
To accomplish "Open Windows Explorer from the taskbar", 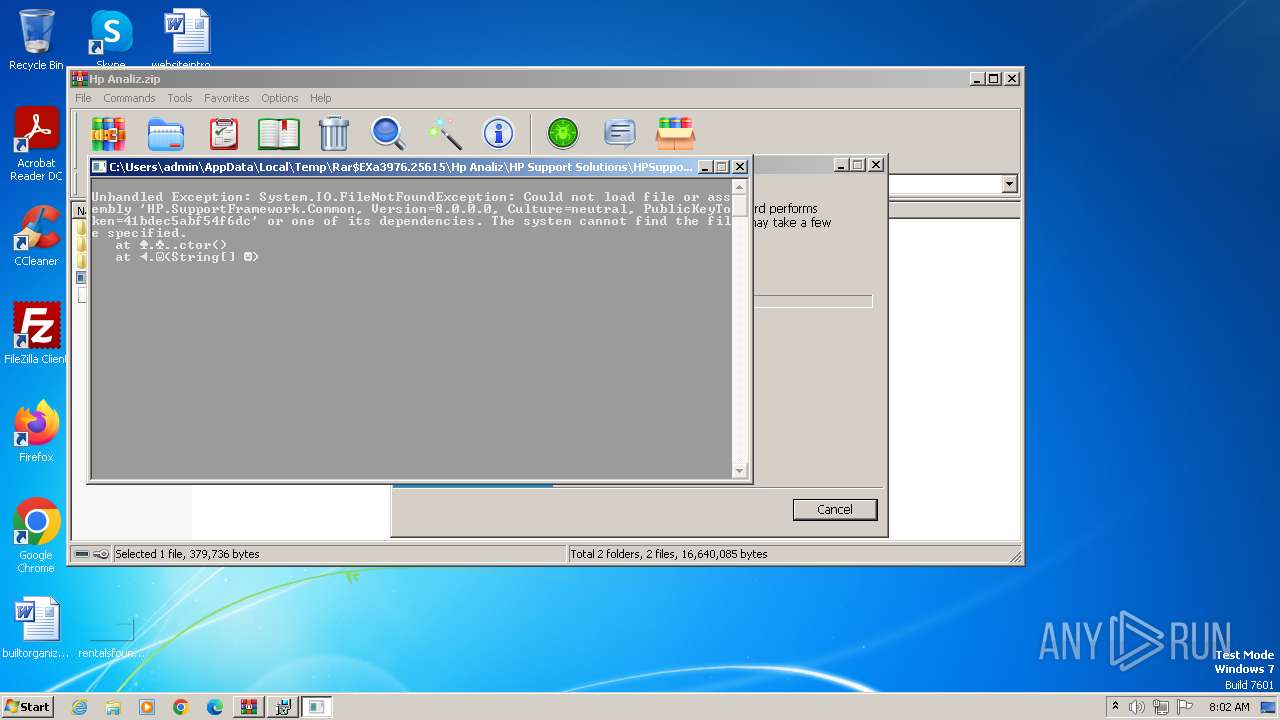I will click(113, 707).
